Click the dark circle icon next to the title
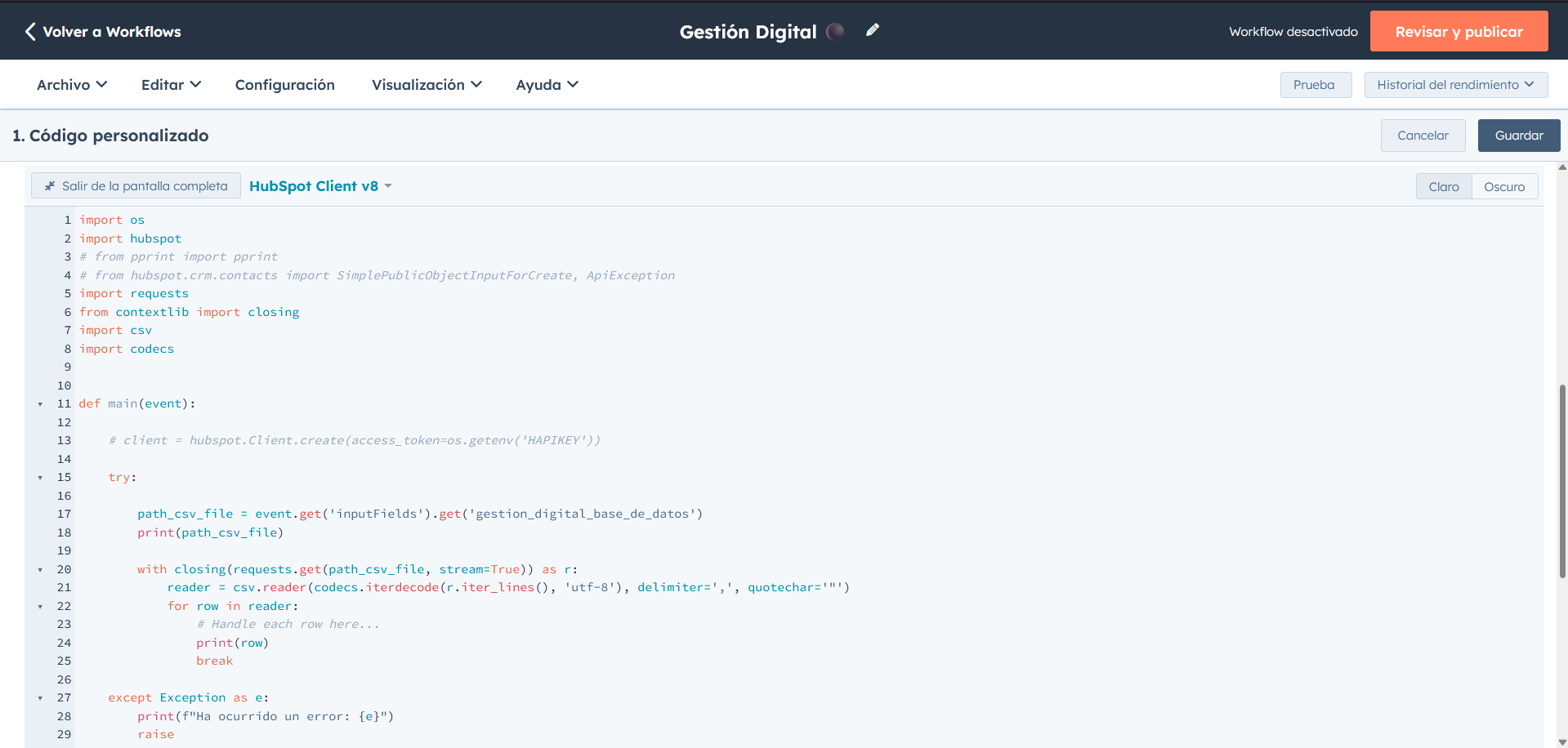1568x748 pixels. (x=835, y=31)
